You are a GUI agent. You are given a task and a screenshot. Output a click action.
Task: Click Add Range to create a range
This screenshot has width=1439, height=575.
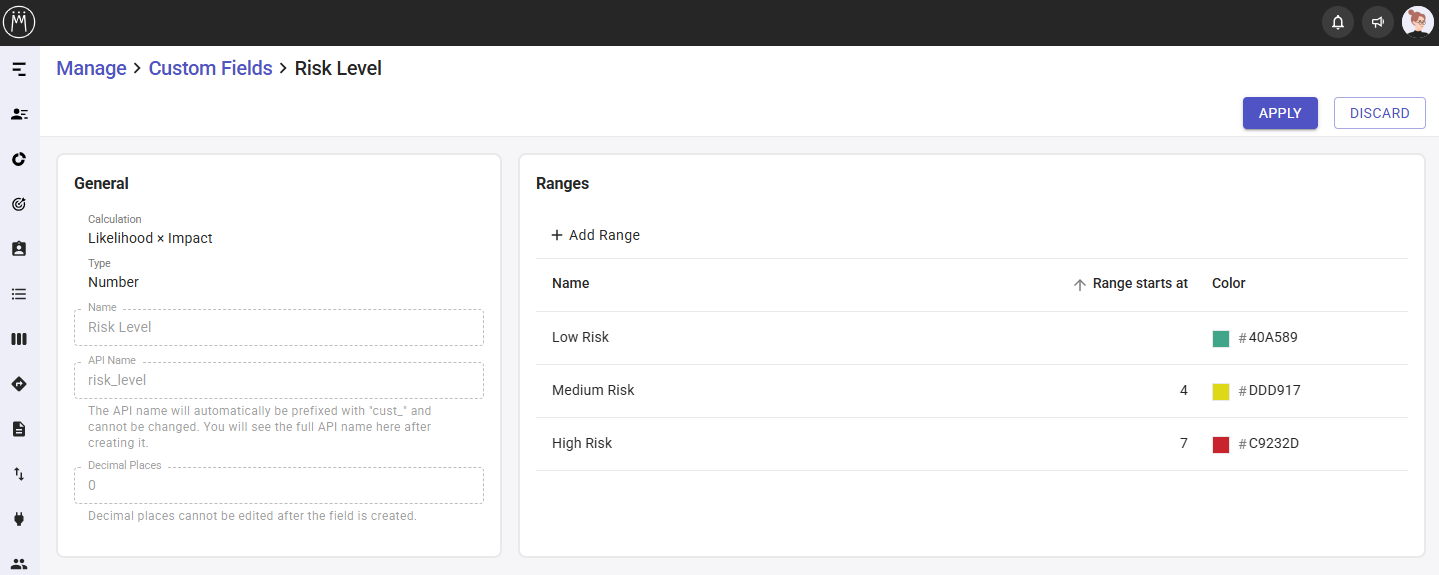[596, 235]
